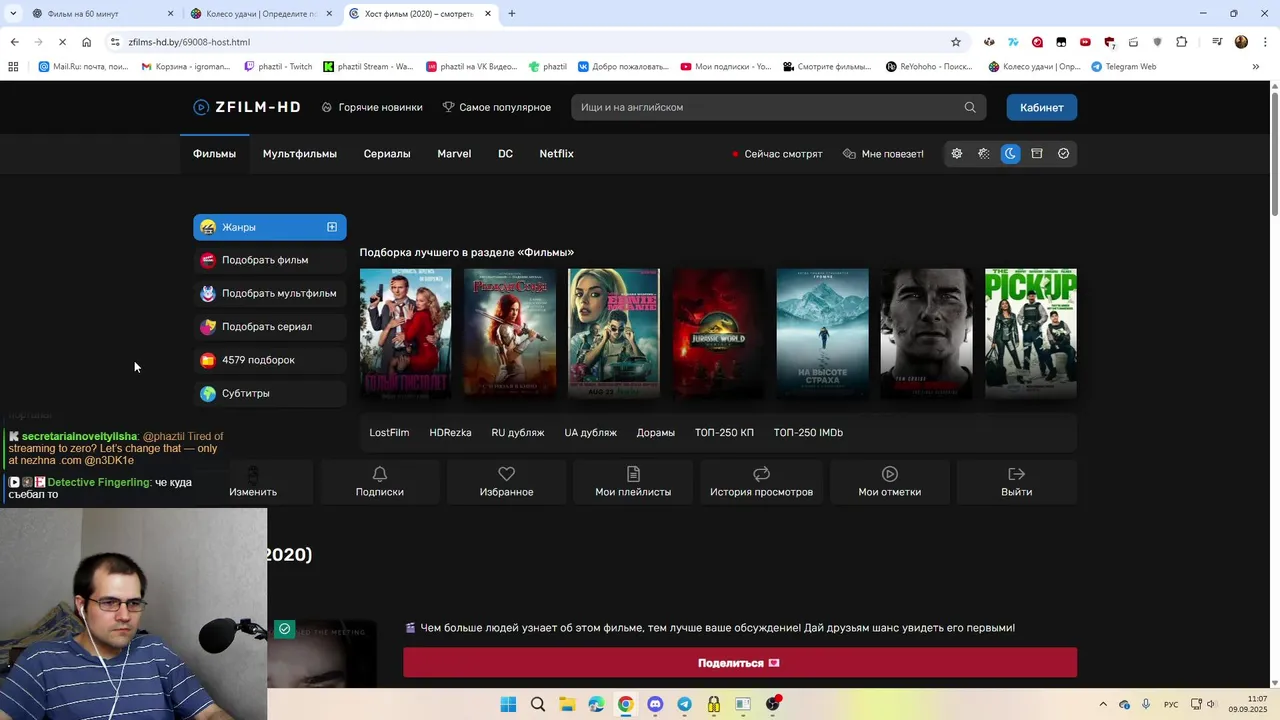Toggle the dark moon theme
This screenshot has height=720, width=1280.
pos(1010,154)
